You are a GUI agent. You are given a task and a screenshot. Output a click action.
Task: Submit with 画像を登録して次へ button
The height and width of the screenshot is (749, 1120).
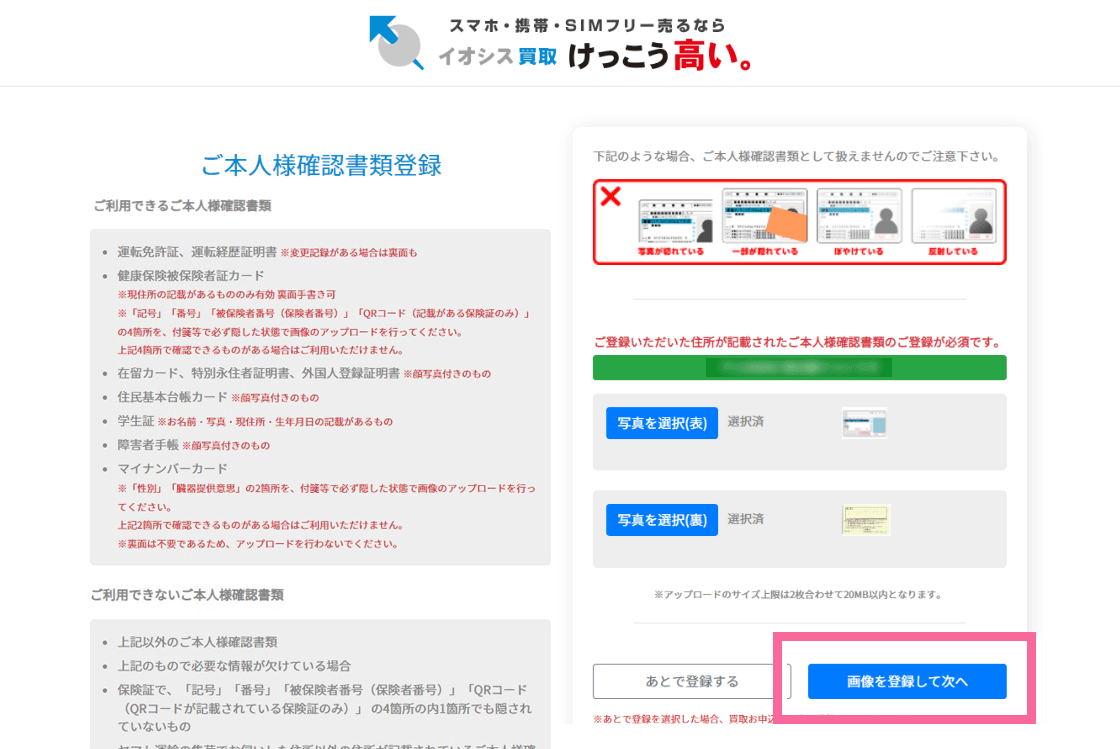[907, 681]
